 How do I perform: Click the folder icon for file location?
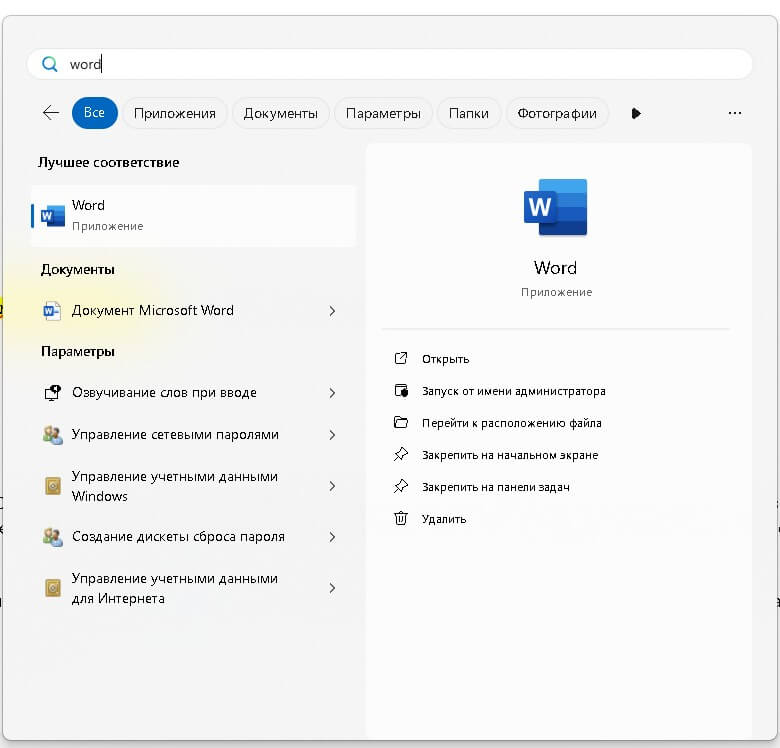point(401,423)
